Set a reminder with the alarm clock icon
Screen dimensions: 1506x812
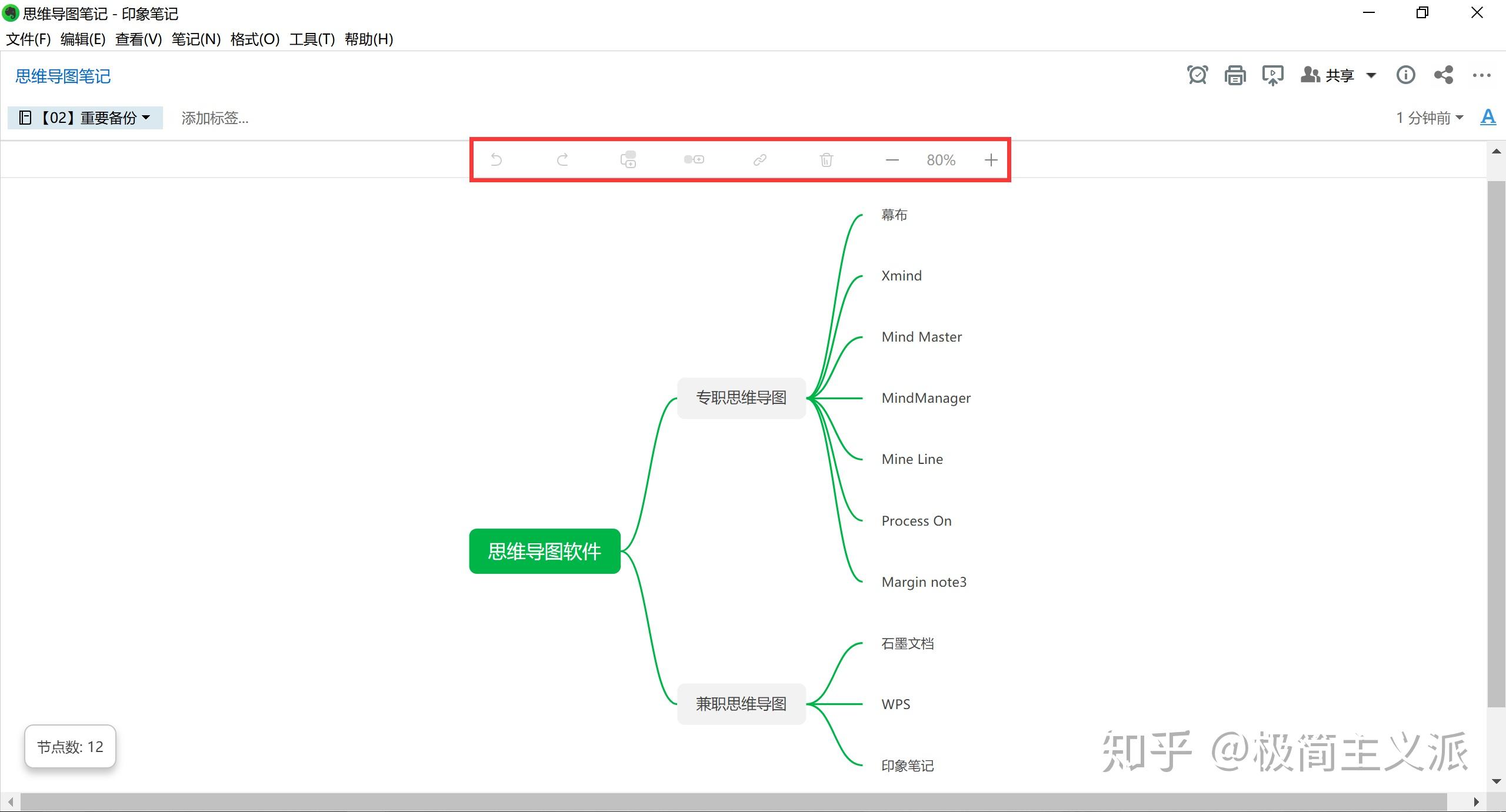[x=1197, y=75]
